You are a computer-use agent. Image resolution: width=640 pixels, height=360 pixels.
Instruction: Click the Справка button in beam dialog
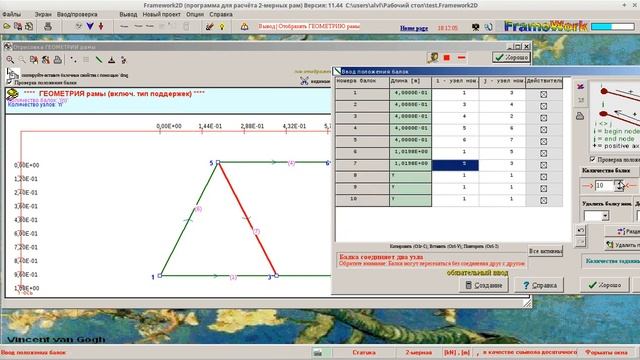tap(539, 285)
